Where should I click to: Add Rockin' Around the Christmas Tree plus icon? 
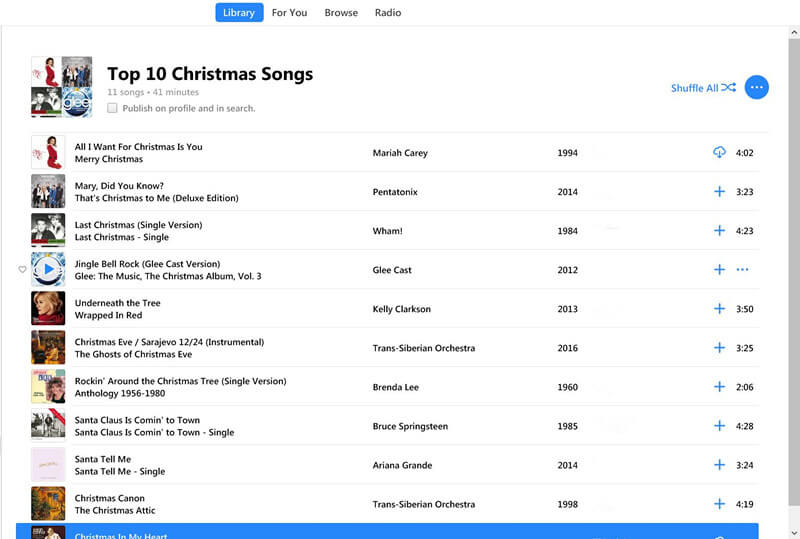click(719, 387)
